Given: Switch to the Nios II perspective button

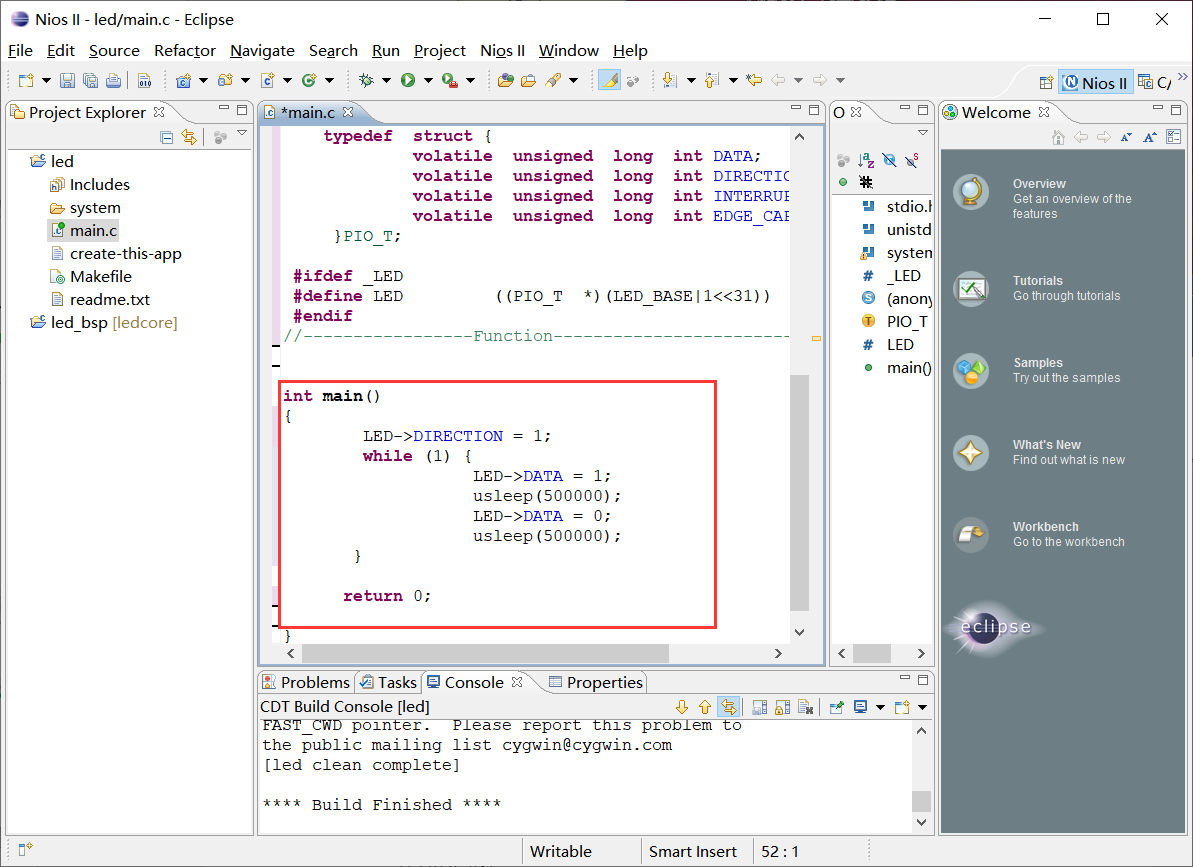Looking at the screenshot, I should 1095,83.
